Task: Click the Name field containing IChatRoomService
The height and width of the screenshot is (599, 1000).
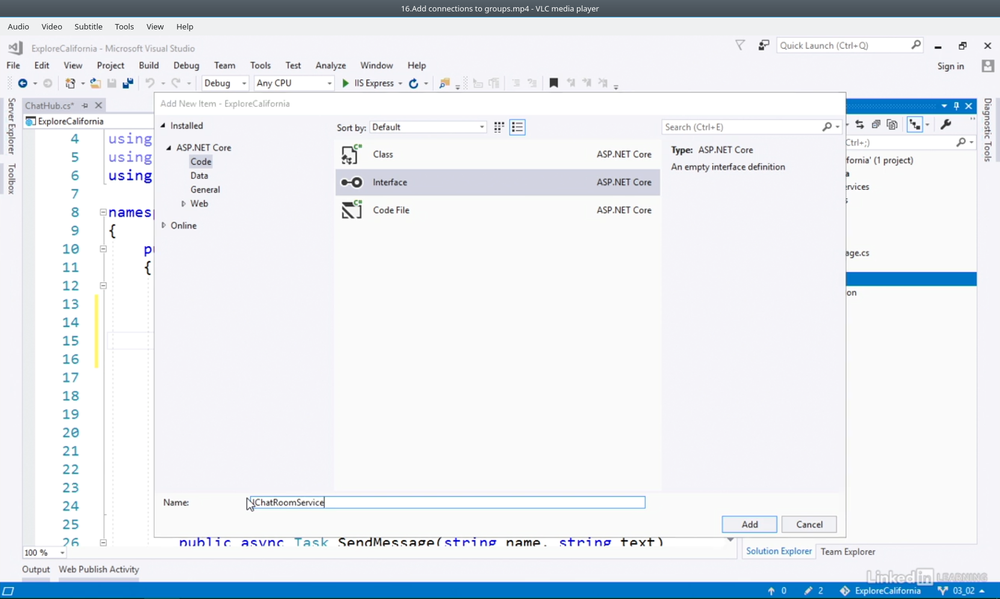Action: click(447, 503)
